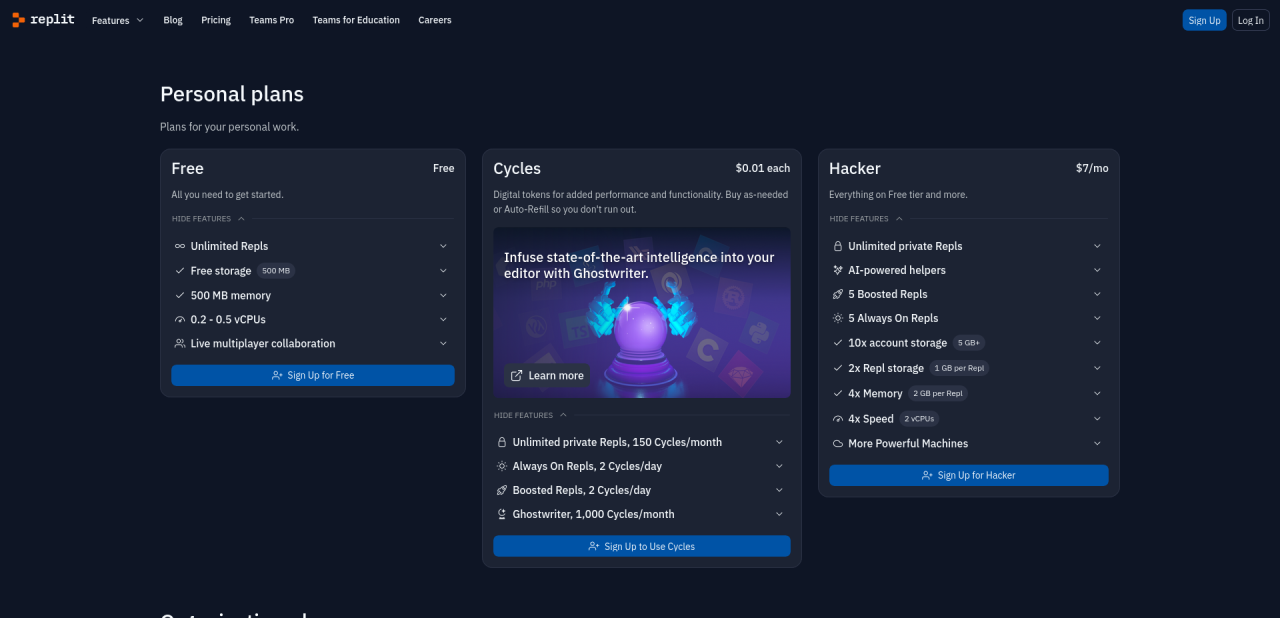Toggle Hide Features in Hacker plan
This screenshot has width=1280, height=618.
pos(866,219)
